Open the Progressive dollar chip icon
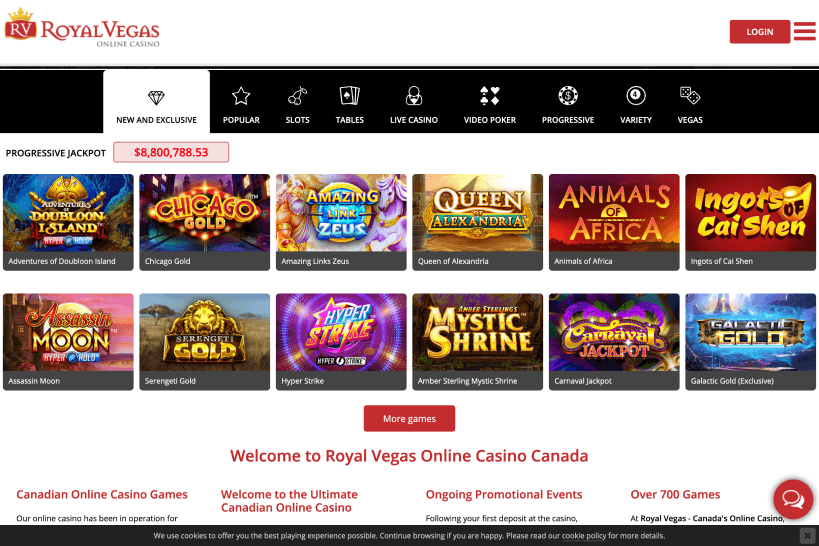The width and height of the screenshot is (819, 546). (x=568, y=96)
